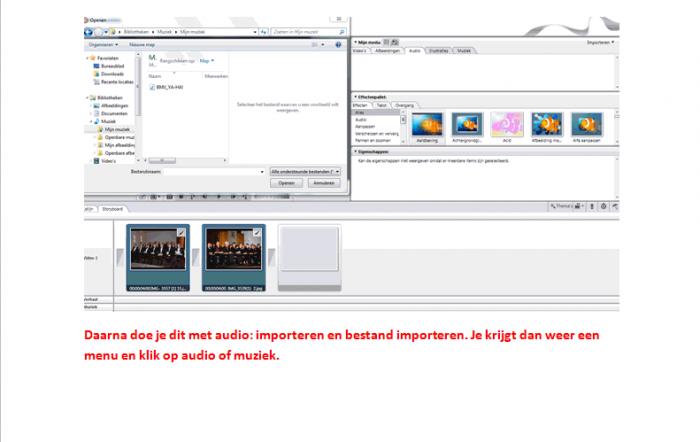The image size is (700, 442).
Task: Collapse the Mijn media panel
Action: coord(356,42)
